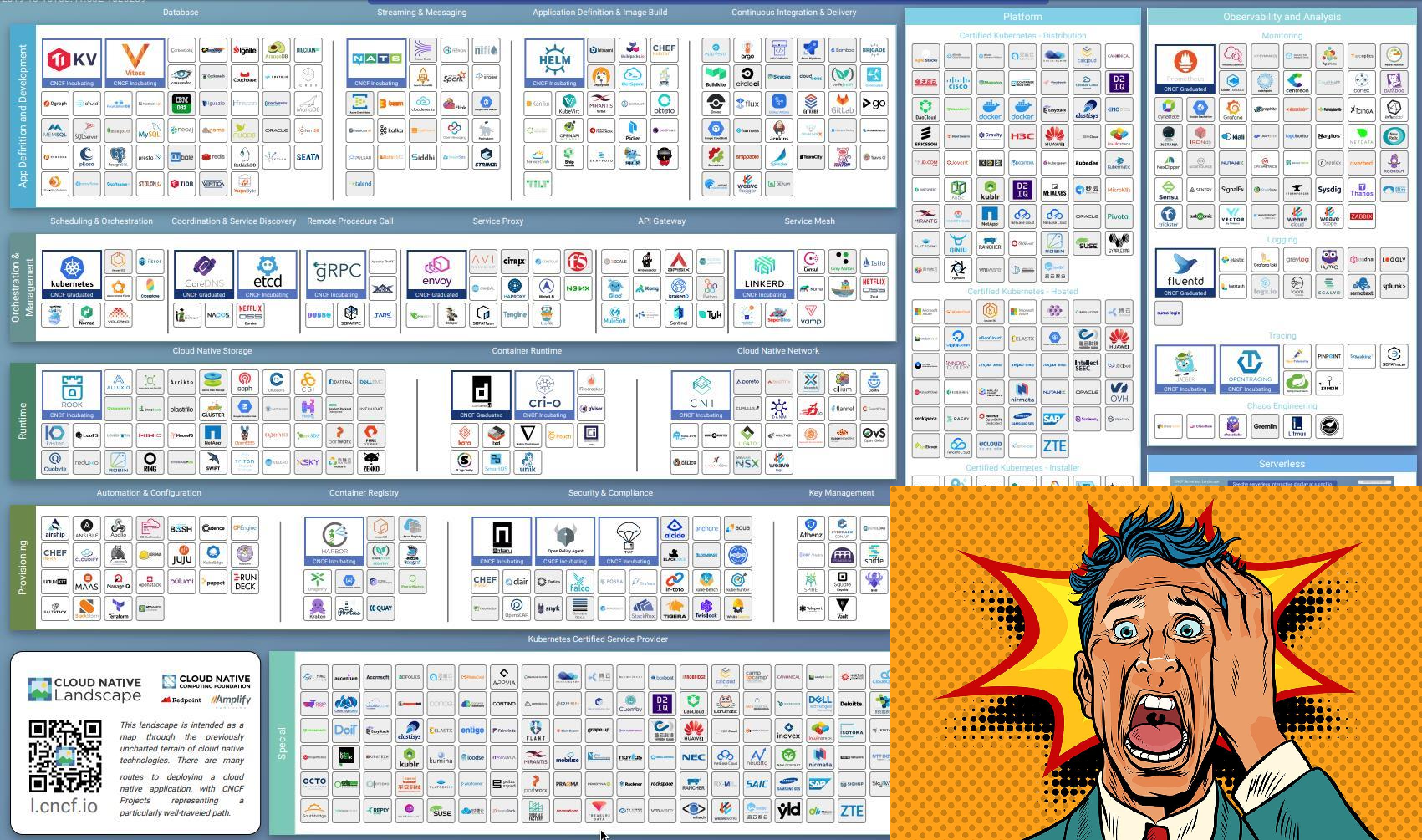The width and height of the screenshot is (1422, 840).
Task: Click the MAAS logo
Action: click(x=86, y=582)
